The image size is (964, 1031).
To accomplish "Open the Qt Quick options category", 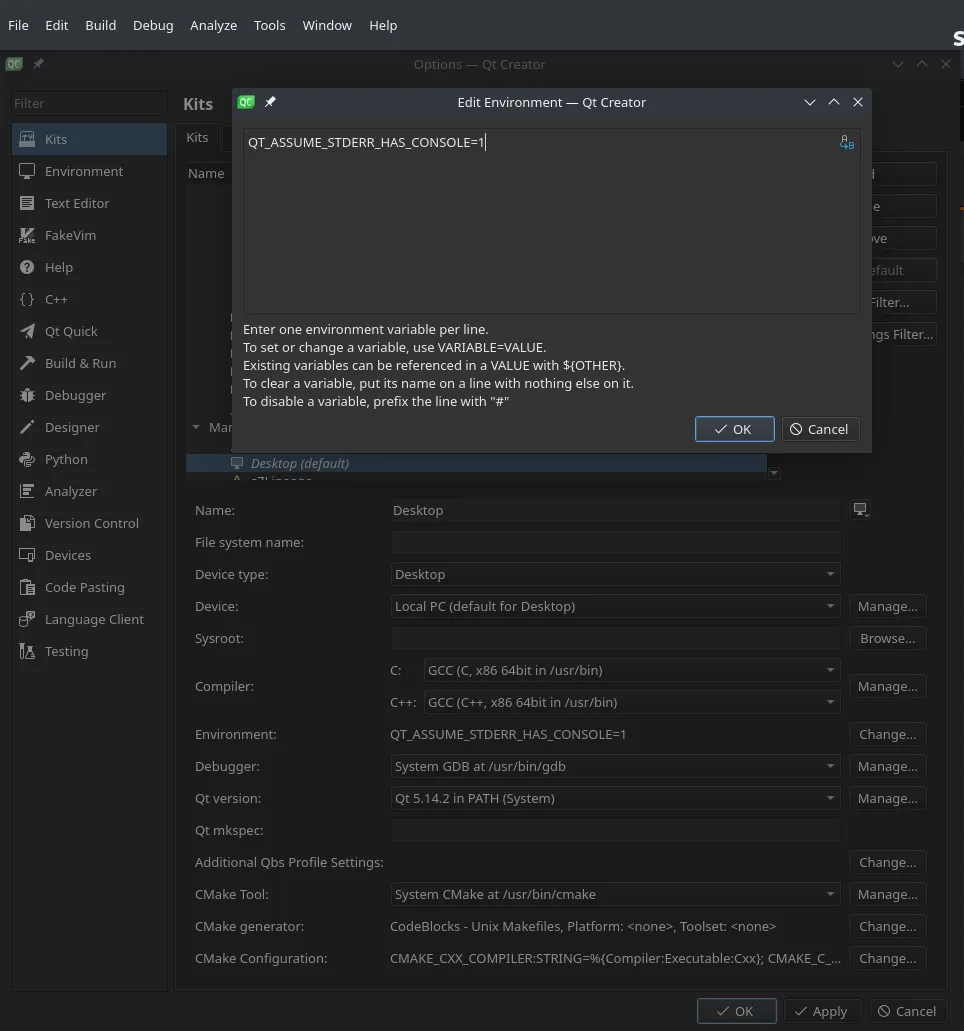I will pos(89,331).
